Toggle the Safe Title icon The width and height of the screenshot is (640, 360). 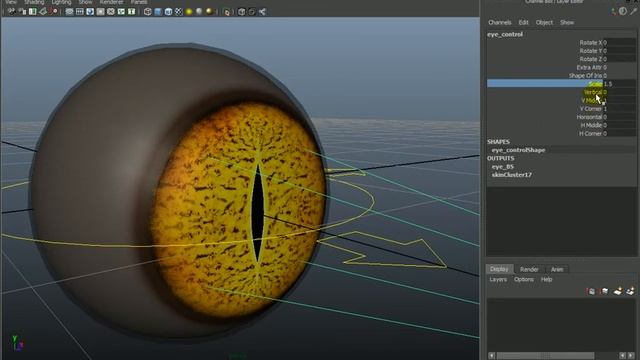[x=131, y=12]
